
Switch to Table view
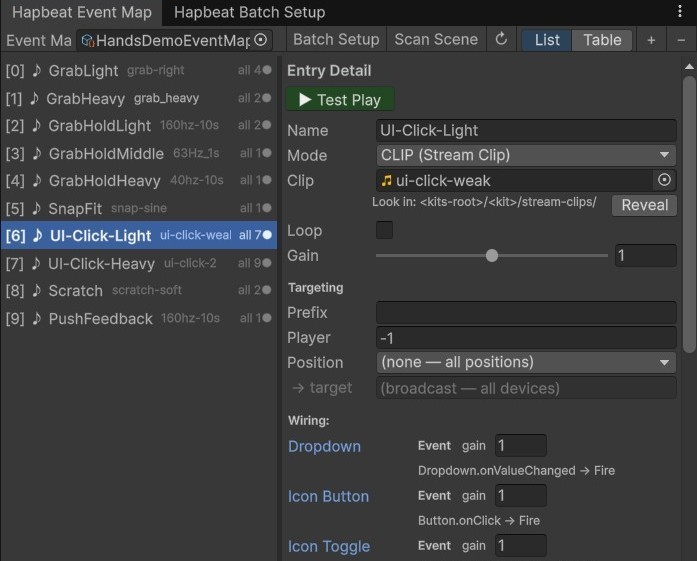pos(602,40)
